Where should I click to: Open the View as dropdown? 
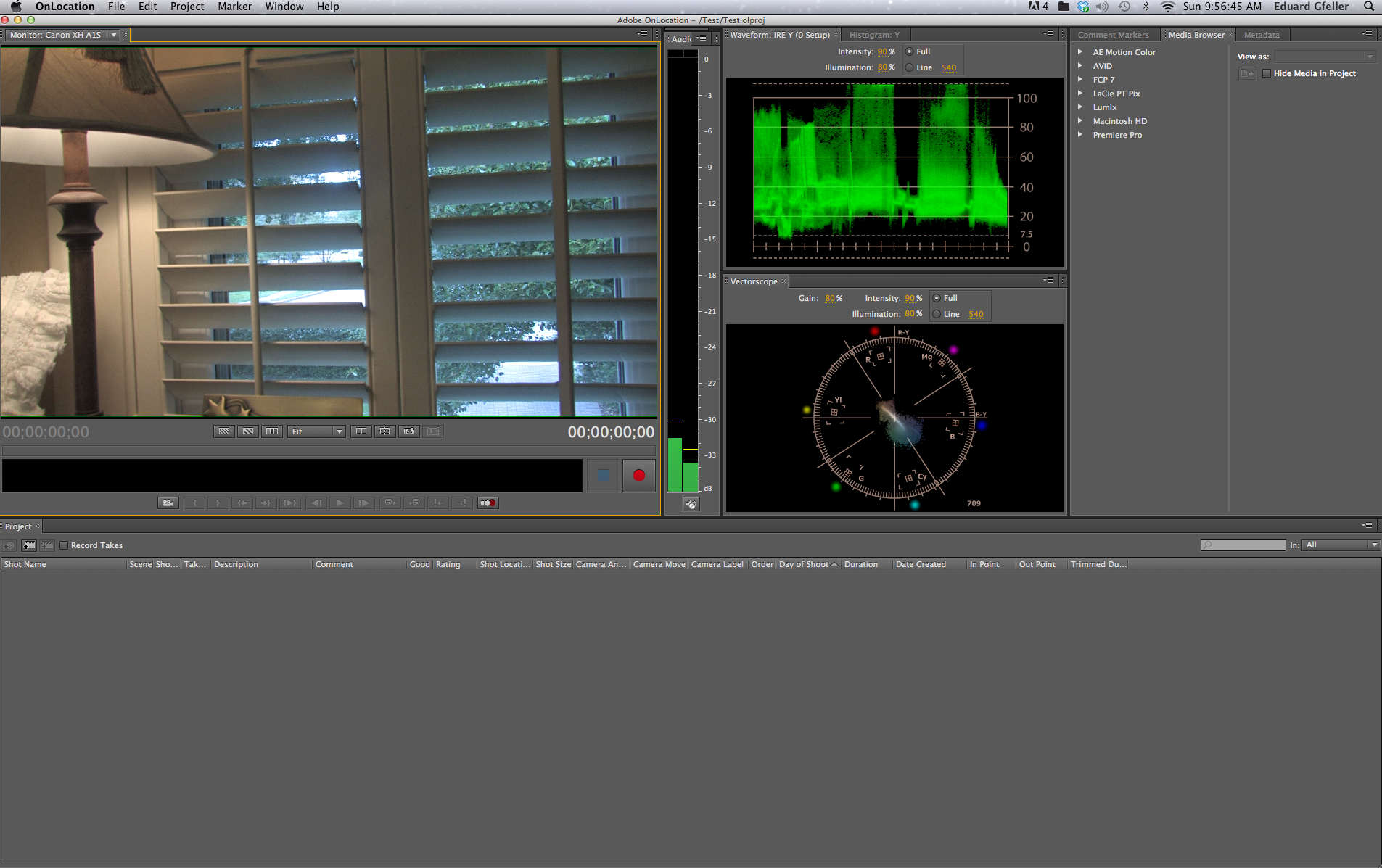click(x=1325, y=57)
